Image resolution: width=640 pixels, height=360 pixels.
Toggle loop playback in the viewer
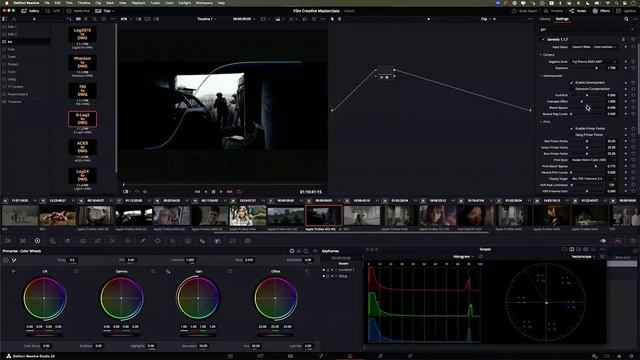point(239,191)
